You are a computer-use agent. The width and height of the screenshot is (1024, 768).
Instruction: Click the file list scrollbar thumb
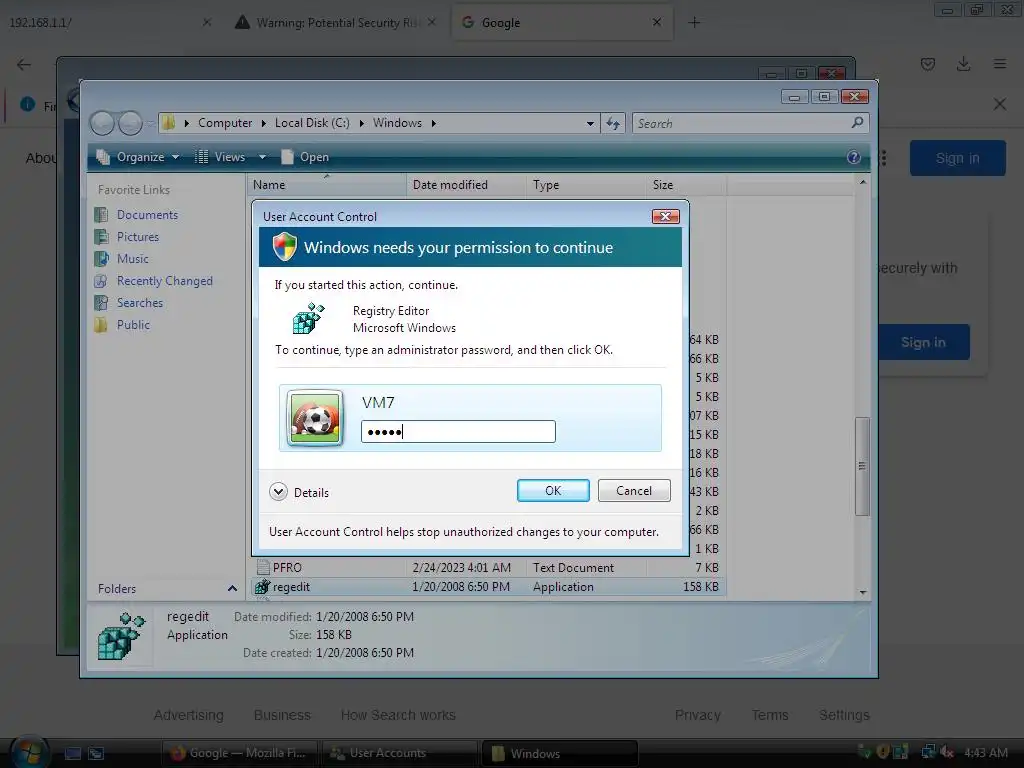point(863,466)
